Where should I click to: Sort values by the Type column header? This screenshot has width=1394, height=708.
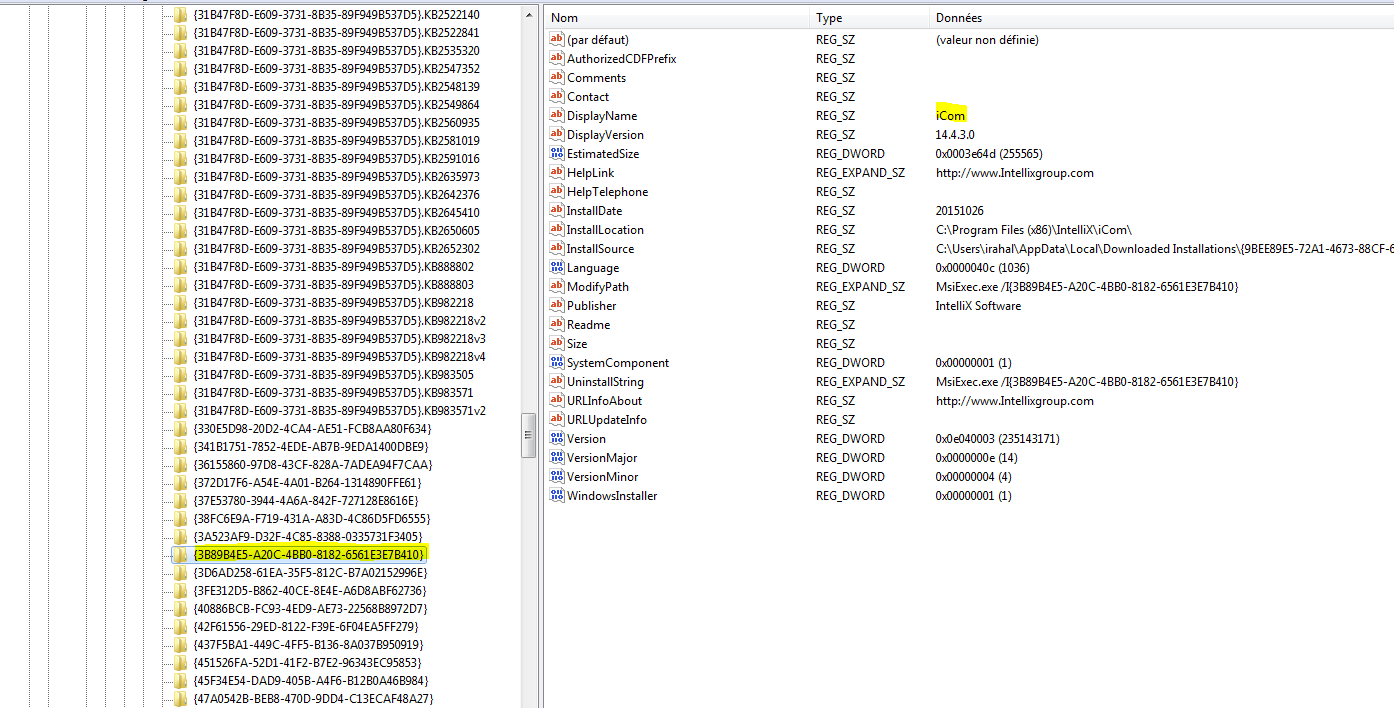coord(866,18)
